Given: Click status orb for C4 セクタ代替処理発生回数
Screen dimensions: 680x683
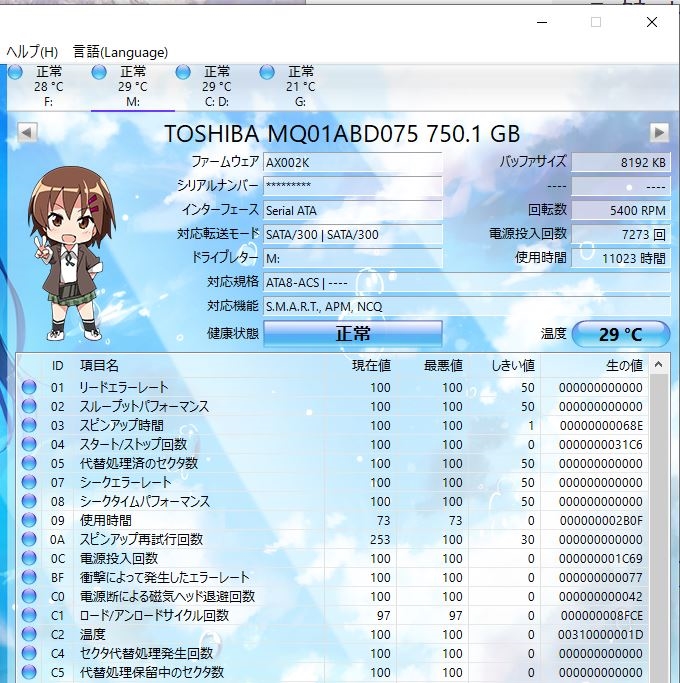Looking at the screenshot, I should (29, 653).
